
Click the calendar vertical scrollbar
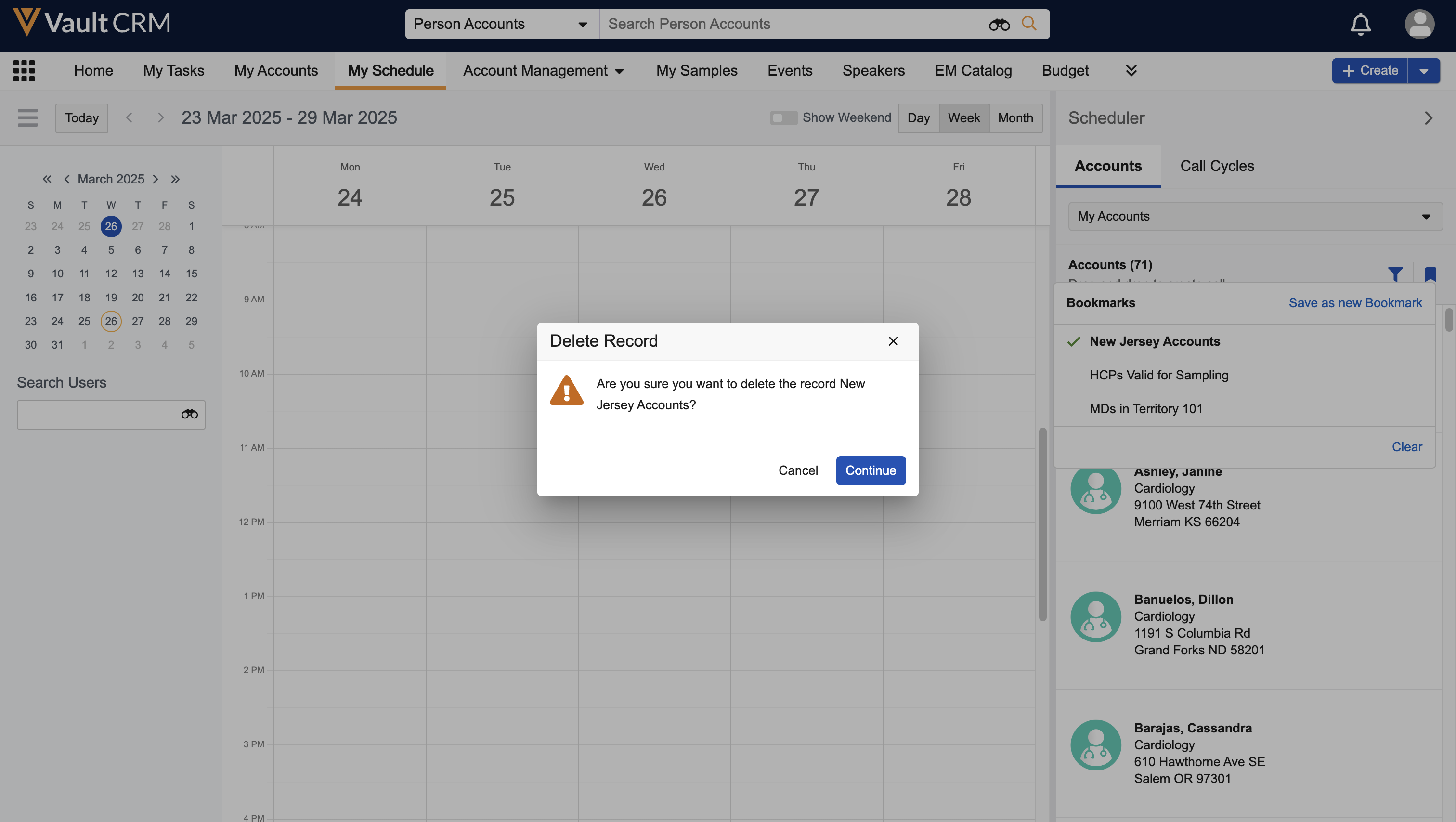coord(1042,523)
